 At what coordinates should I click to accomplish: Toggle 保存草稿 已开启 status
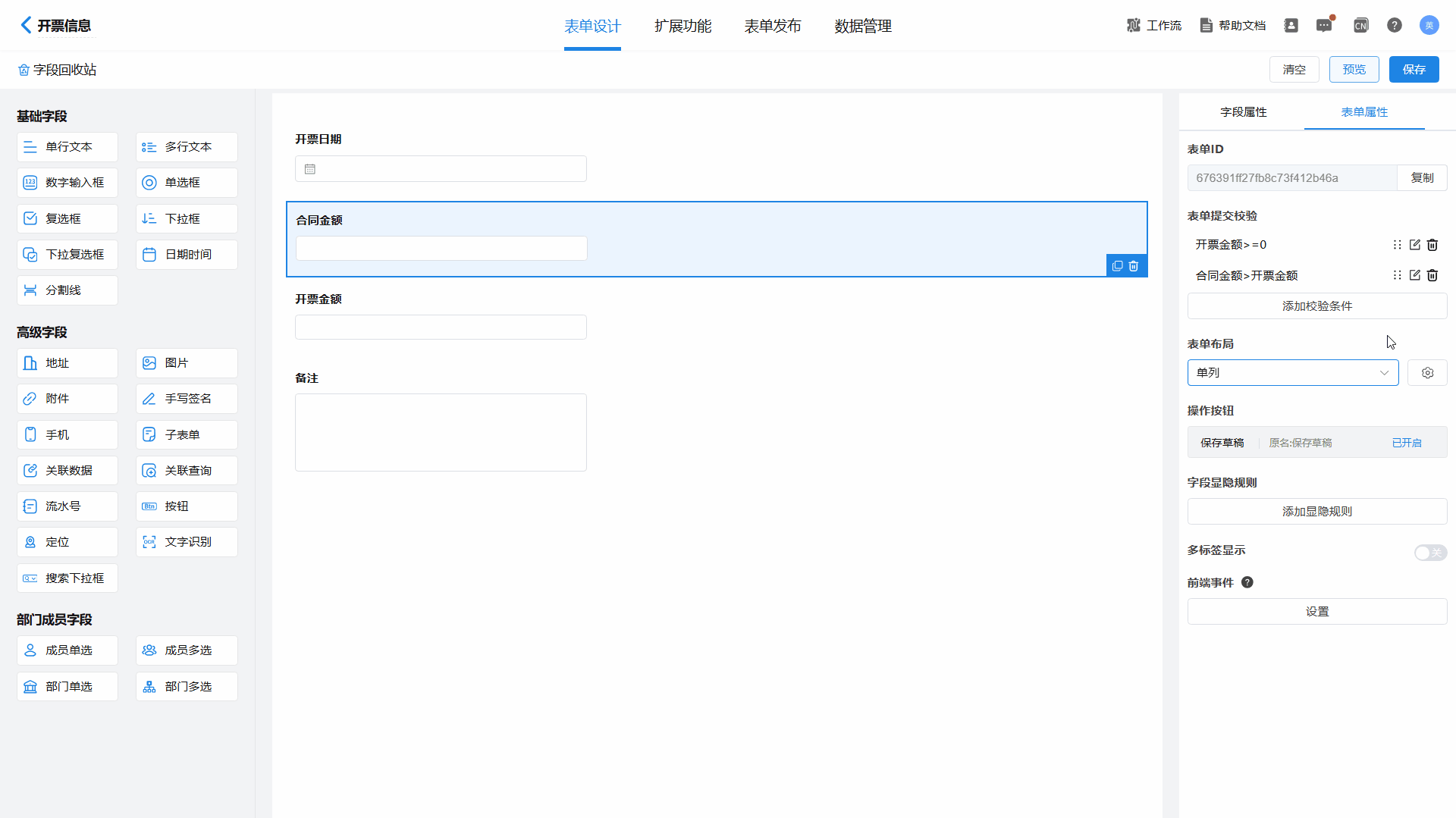coord(1407,443)
